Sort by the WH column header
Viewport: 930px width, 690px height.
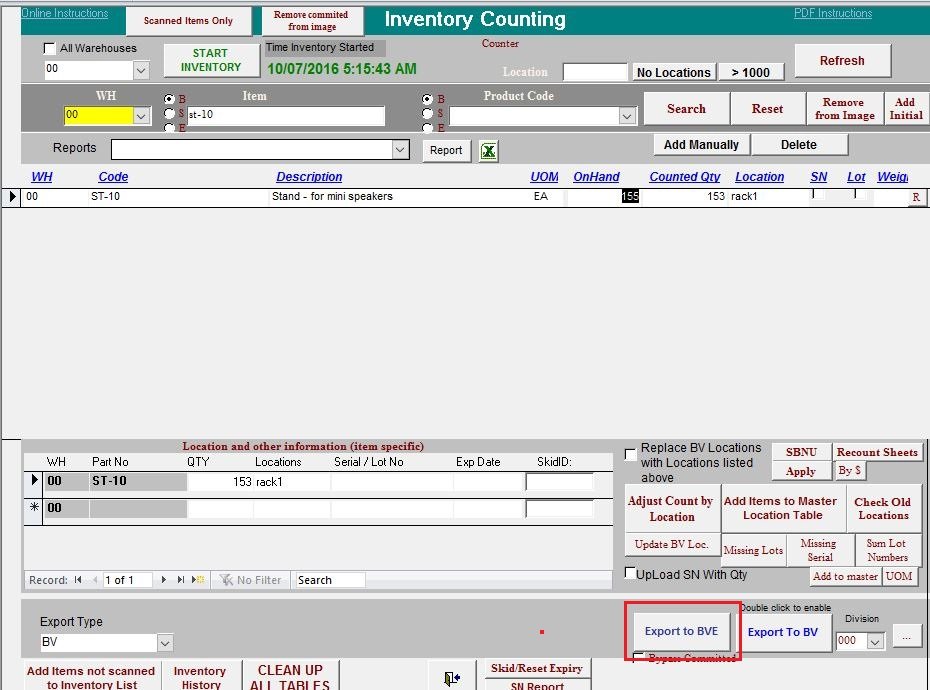tap(42, 177)
